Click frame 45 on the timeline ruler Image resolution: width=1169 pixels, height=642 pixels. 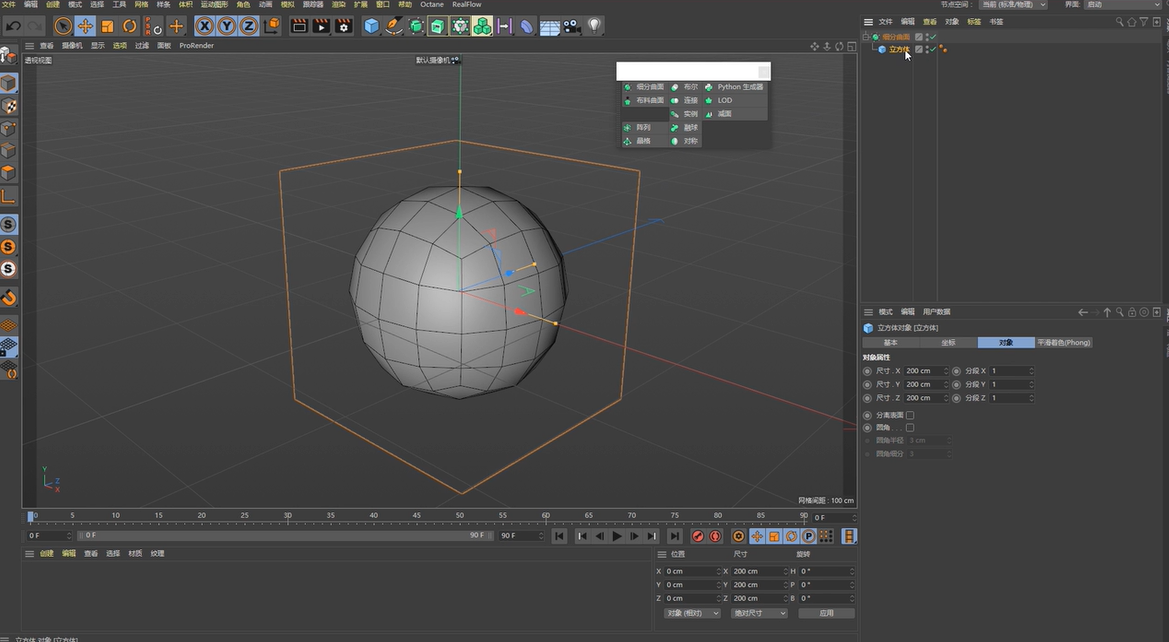(x=418, y=516)
